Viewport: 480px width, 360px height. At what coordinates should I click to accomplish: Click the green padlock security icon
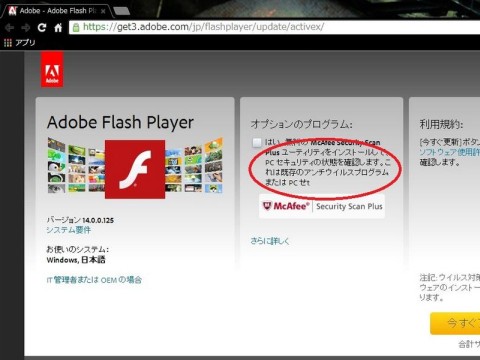[76, 27]
